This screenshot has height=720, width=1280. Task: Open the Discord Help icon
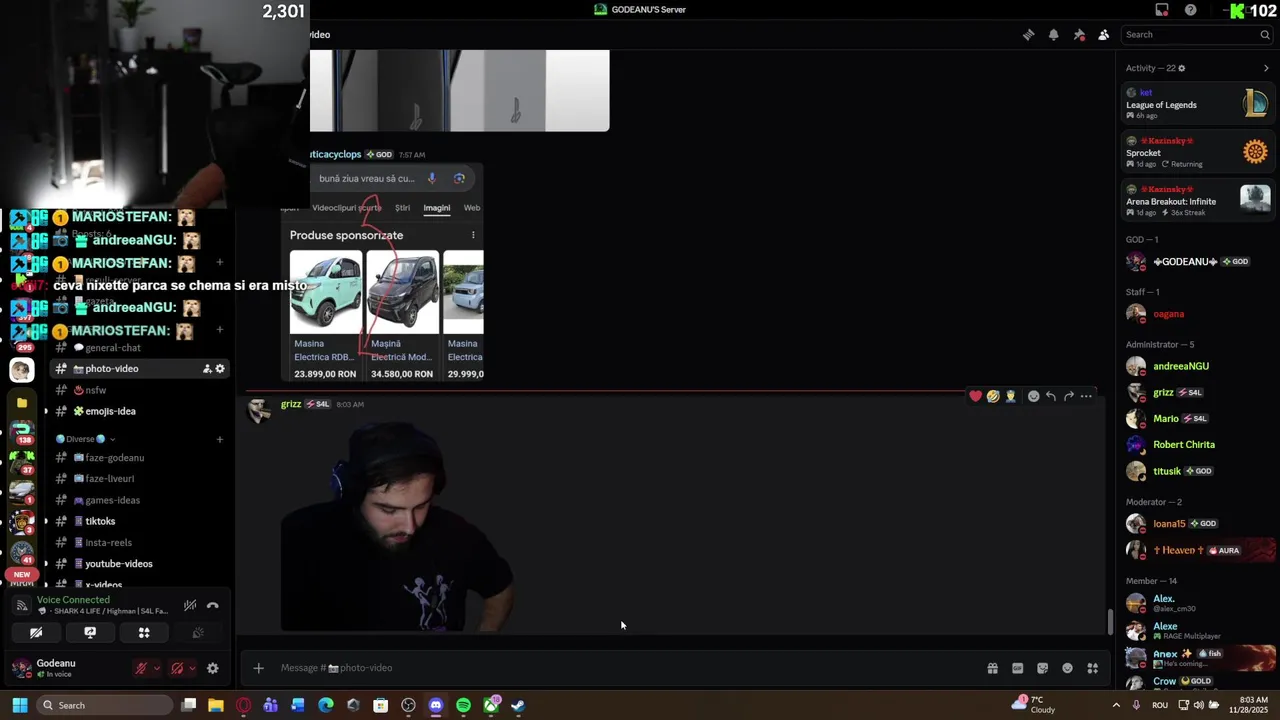(x=1190, y=10)
